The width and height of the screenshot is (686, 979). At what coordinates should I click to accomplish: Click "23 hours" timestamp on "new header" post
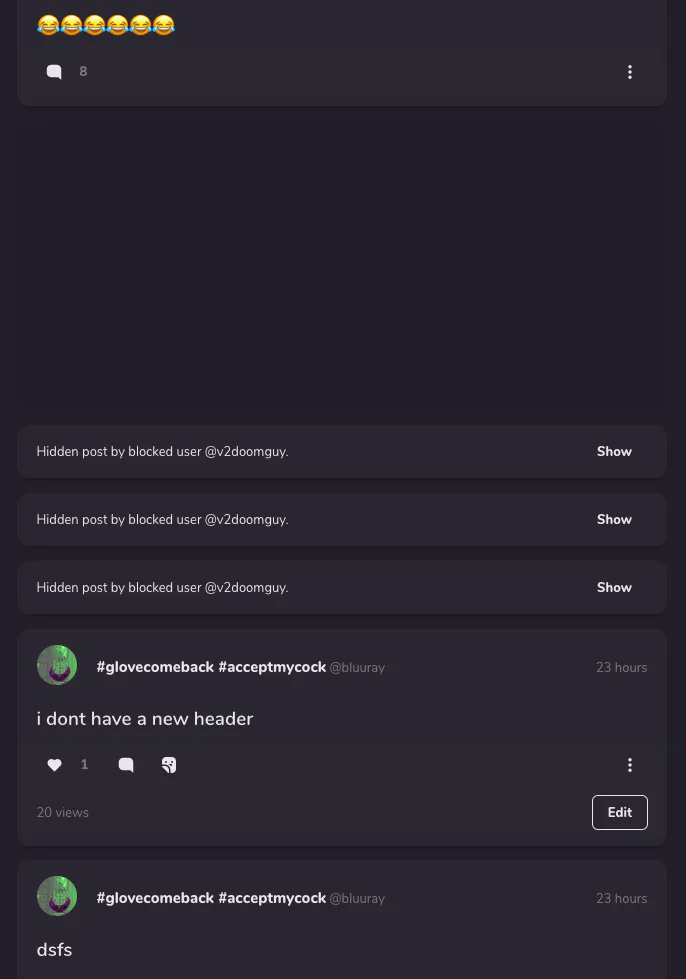[x=621, y=668]
